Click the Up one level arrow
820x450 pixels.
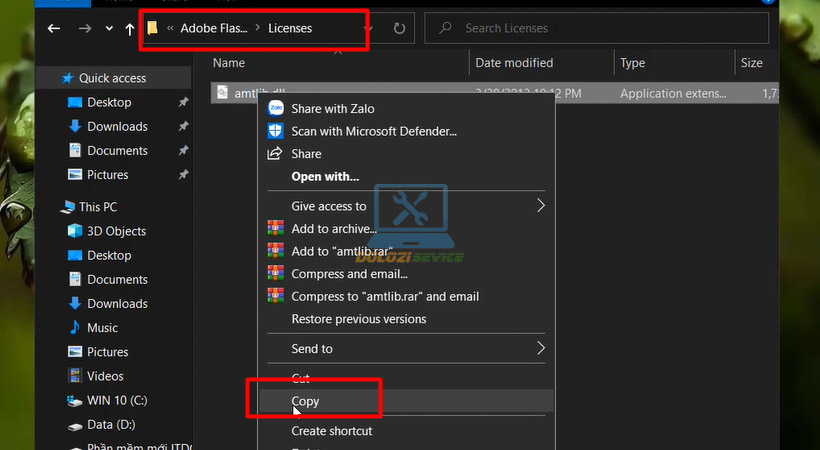coord(130,29)
